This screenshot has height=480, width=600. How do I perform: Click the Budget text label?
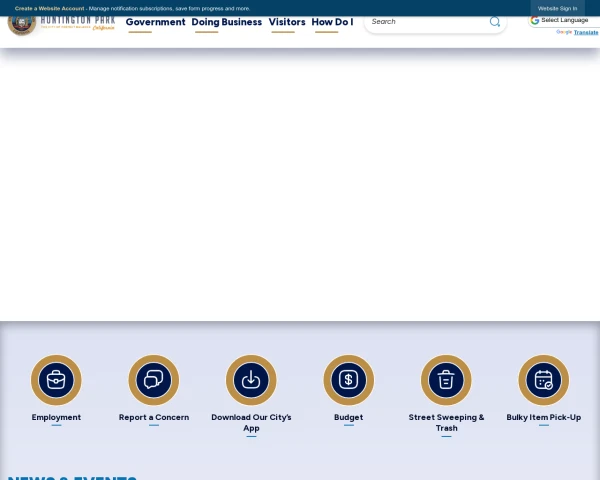pos(349,417)
